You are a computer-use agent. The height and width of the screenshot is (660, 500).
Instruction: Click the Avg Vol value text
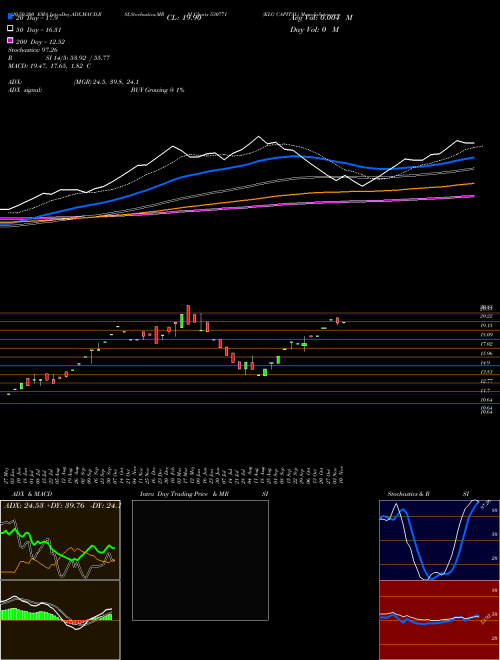click(x=321, y=18)
